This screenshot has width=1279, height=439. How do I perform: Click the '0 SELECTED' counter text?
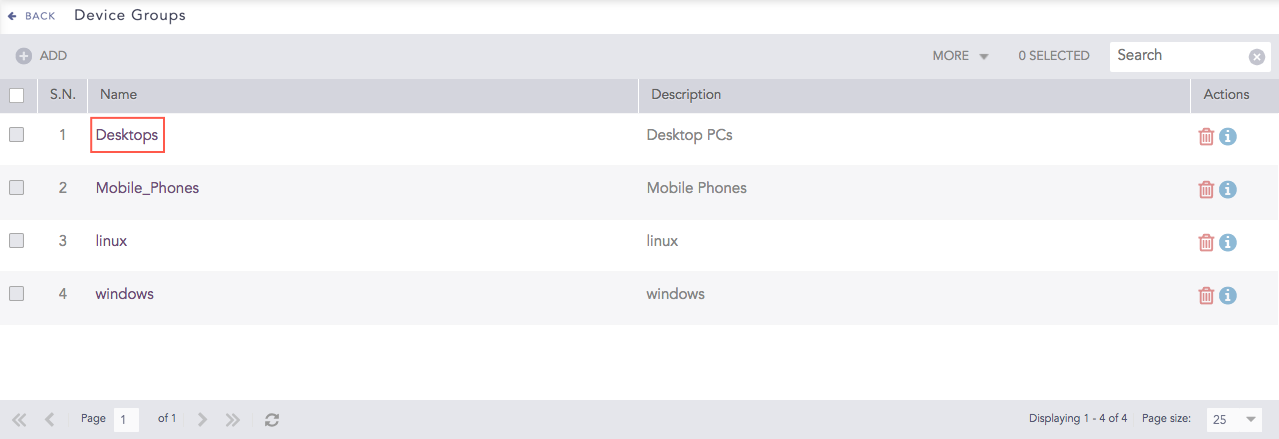coord(1054,56)
